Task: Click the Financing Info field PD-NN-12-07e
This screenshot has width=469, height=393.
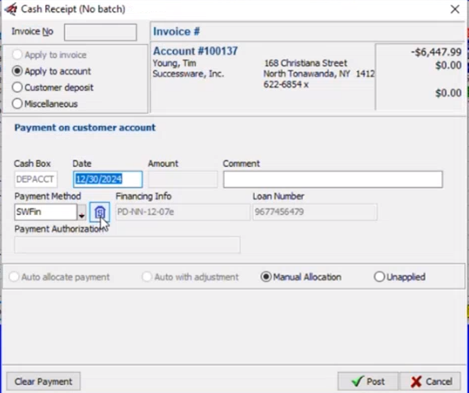Action: (x=183, y=212)
